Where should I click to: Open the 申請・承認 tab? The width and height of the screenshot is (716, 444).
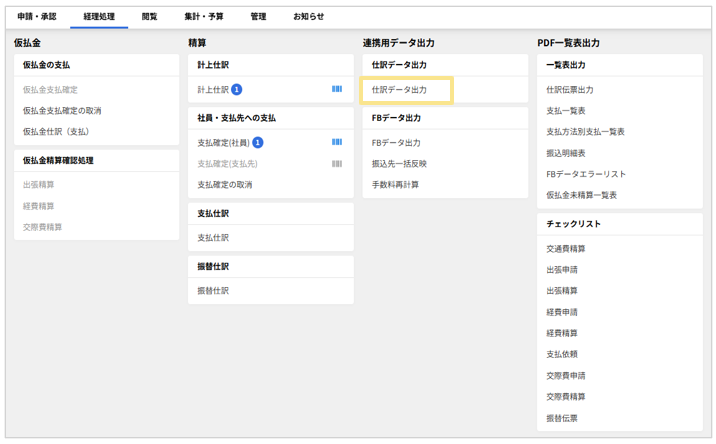click(x=37, y=16)
